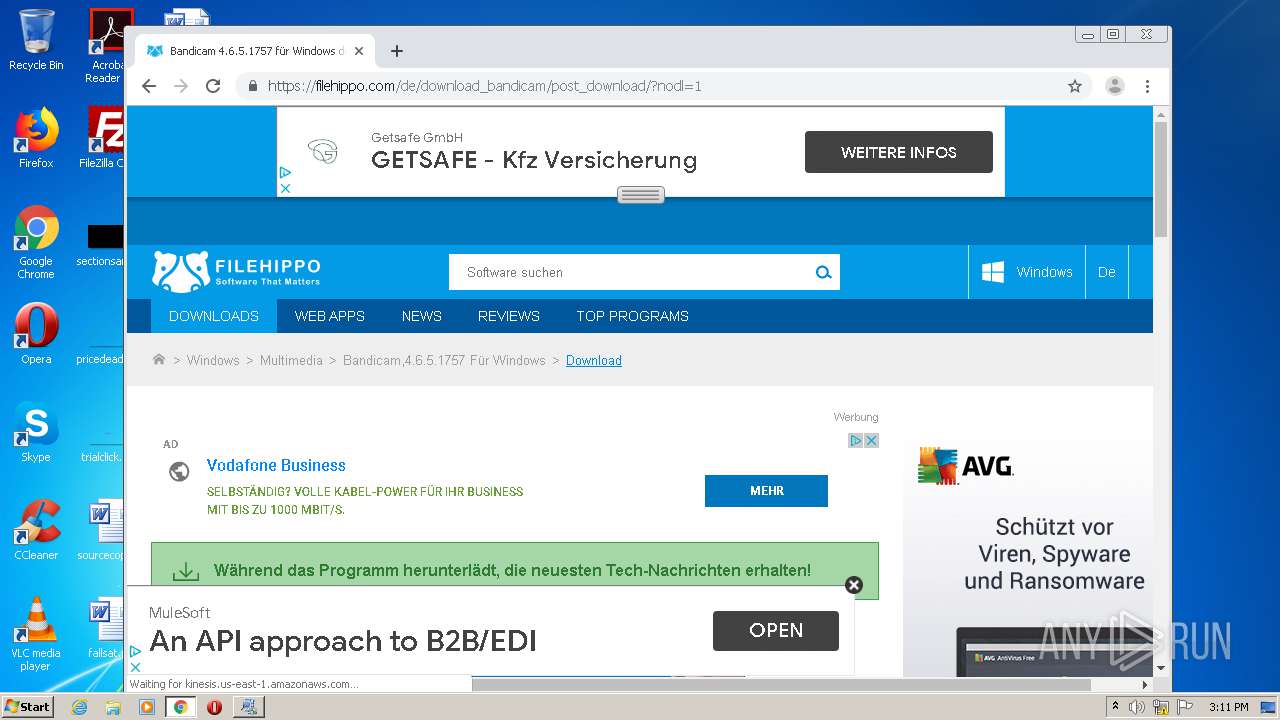Open VLC media player desktop shortcut

[x=36, y=634]
